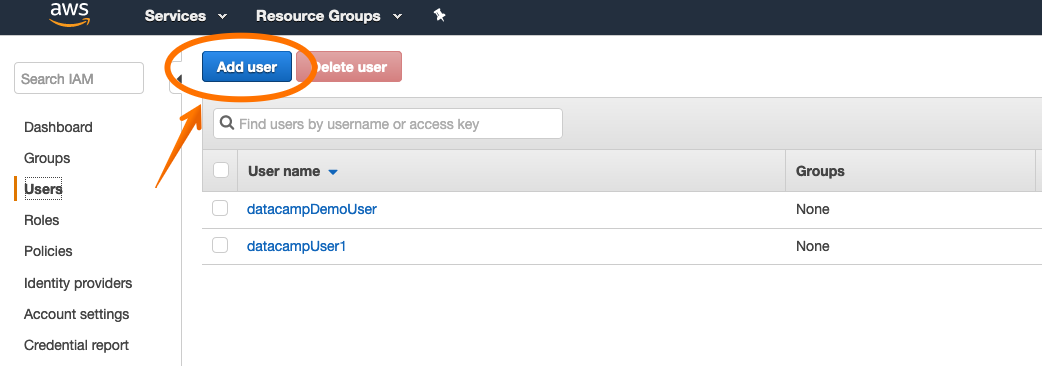
Task: Sort by User name using the blue arrow
Action: pyautogui.click(x=333, y=172)
